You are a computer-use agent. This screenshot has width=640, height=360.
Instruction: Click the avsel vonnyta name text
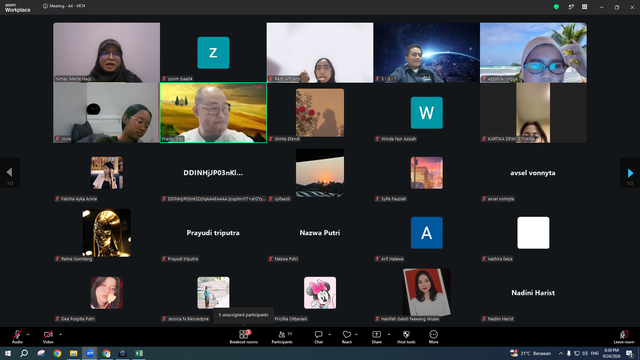click(533, 173)
